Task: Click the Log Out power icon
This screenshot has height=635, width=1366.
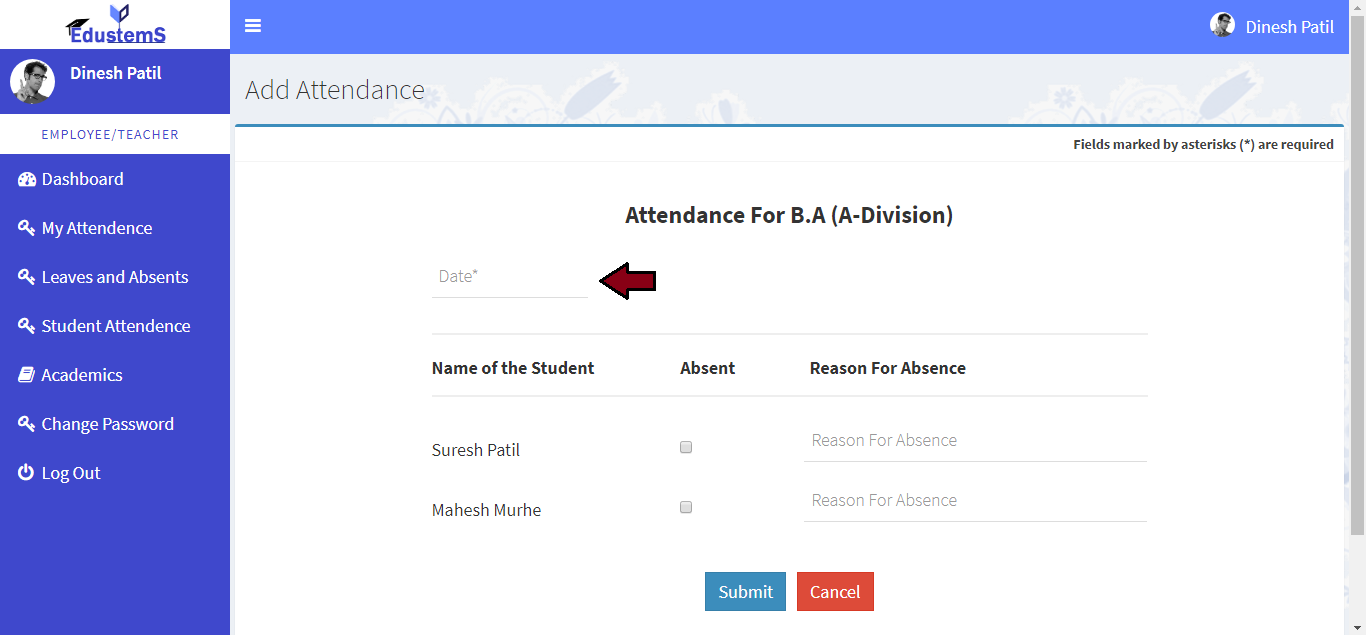Action: (x=27, y=473)
